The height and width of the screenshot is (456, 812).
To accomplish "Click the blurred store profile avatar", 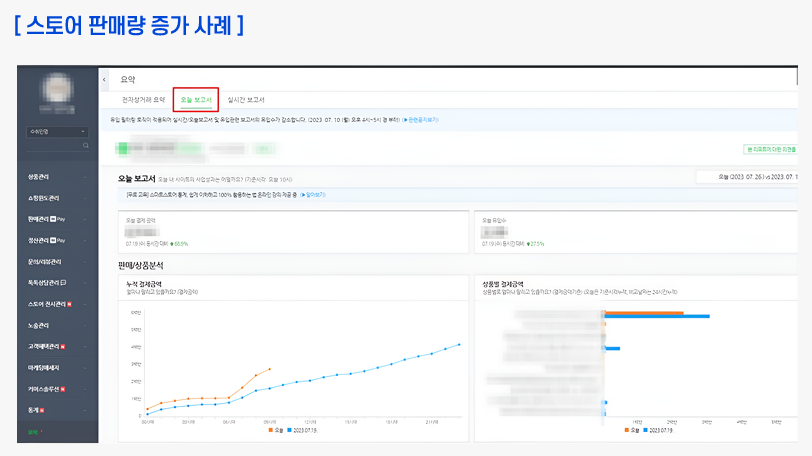I will pos(58,93).
